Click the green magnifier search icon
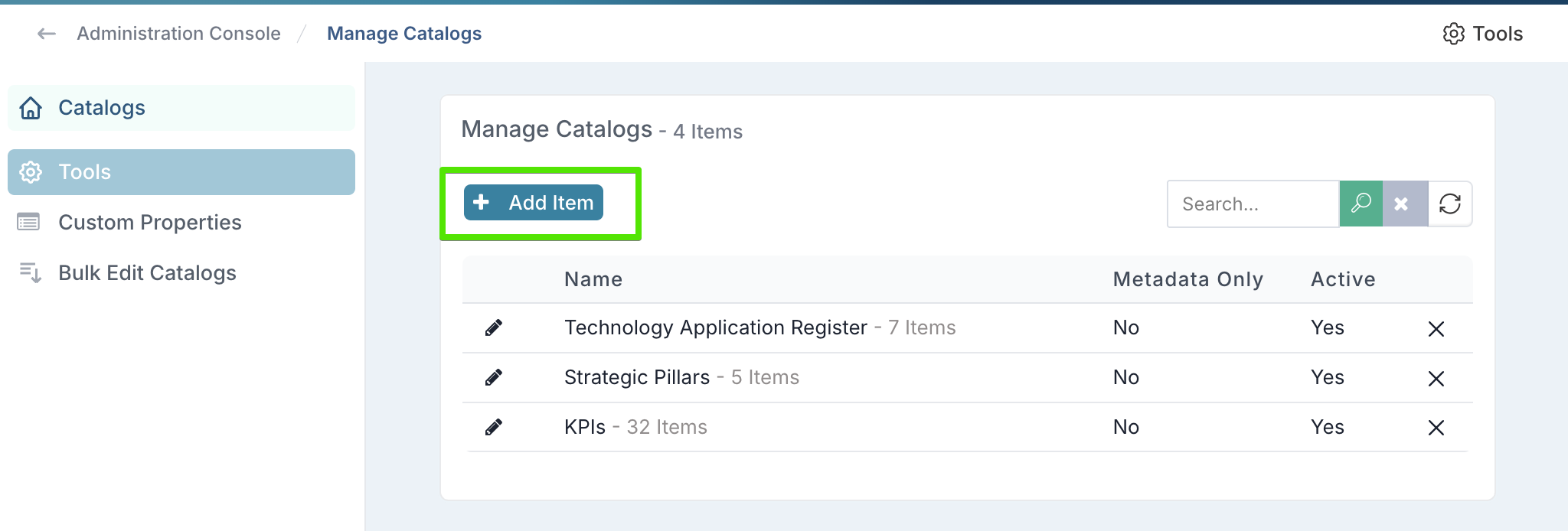Screen dimensions: 1568x531 point(1361,204)
